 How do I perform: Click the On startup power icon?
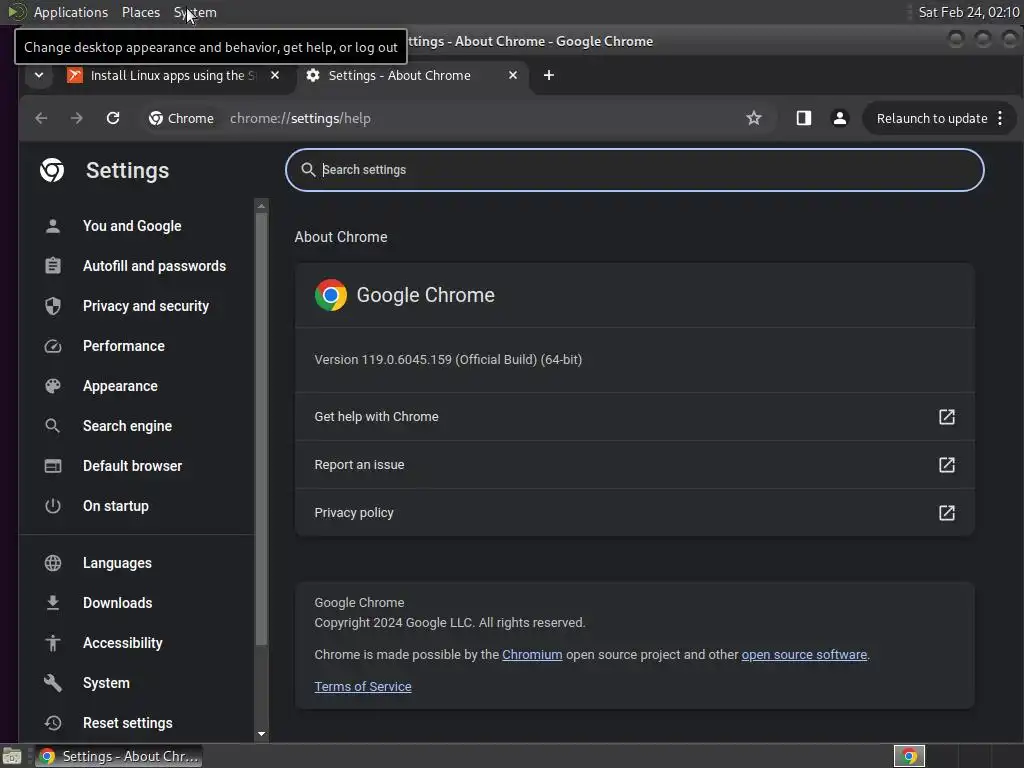click(x=53, y=506)
